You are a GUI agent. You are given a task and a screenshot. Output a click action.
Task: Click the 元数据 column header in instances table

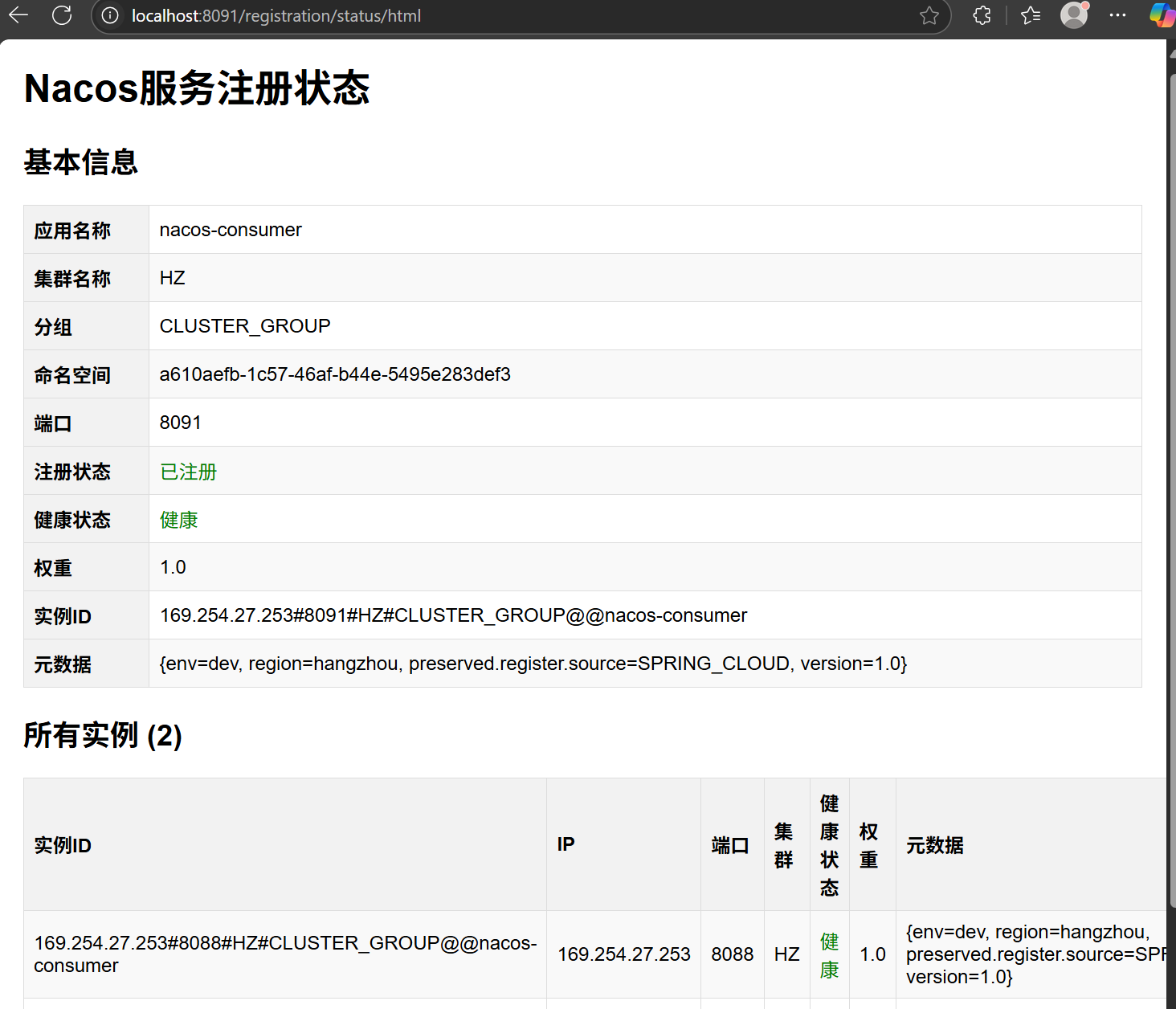pos(1031,844)
